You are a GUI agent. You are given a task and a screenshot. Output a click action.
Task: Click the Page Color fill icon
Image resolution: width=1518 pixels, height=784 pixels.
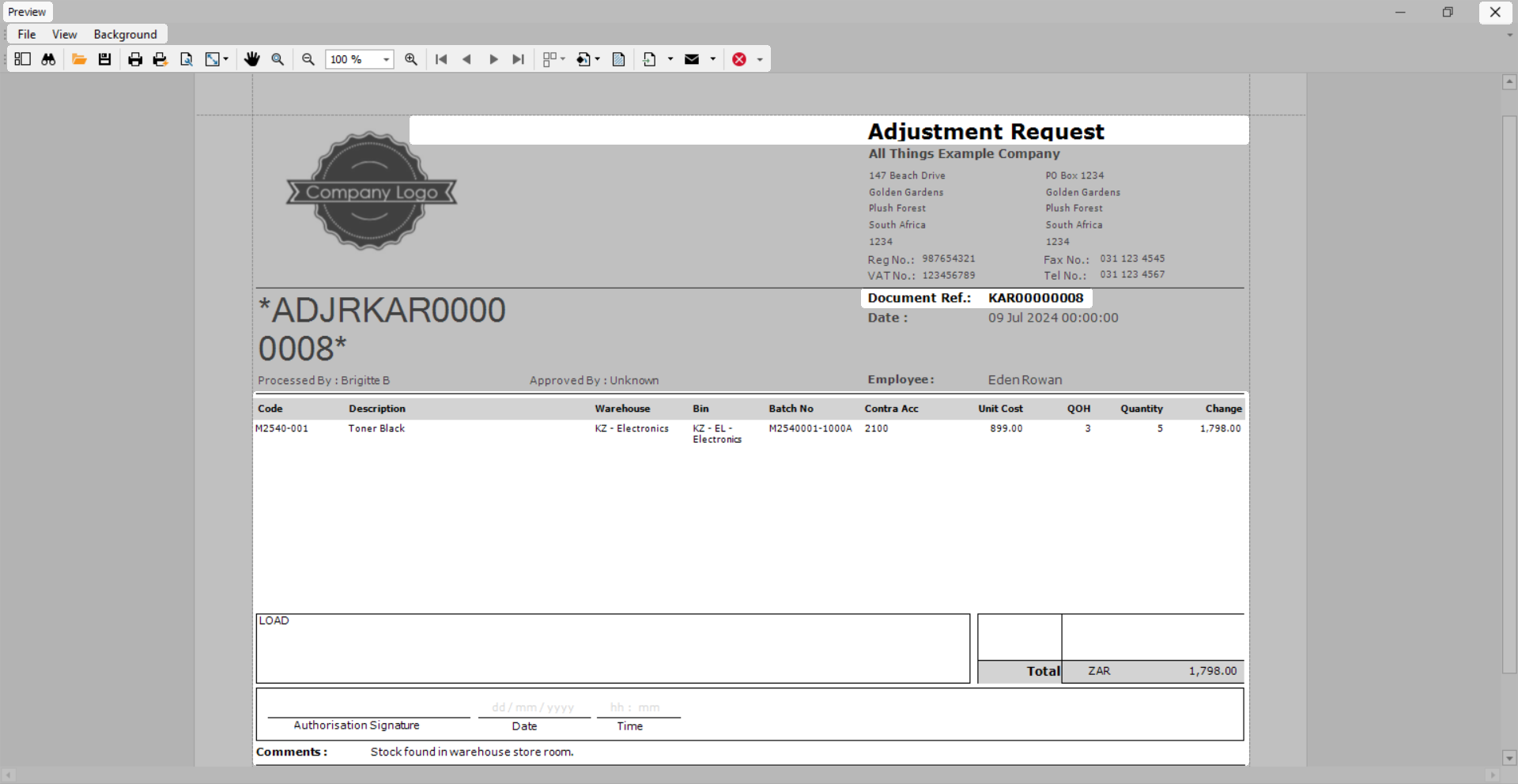tap(583, 59)
